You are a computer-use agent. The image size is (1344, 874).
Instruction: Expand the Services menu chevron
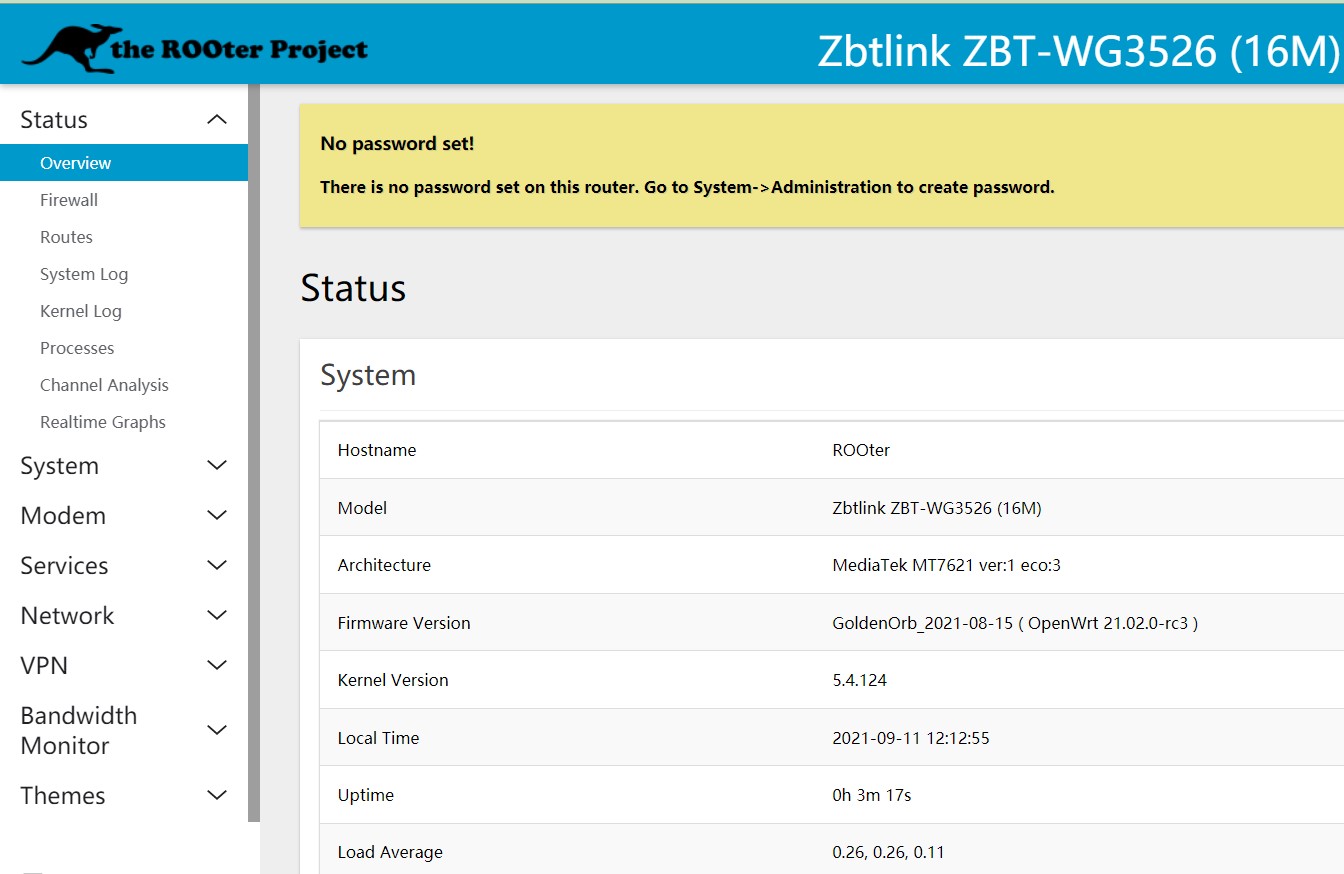pos(217,566)
